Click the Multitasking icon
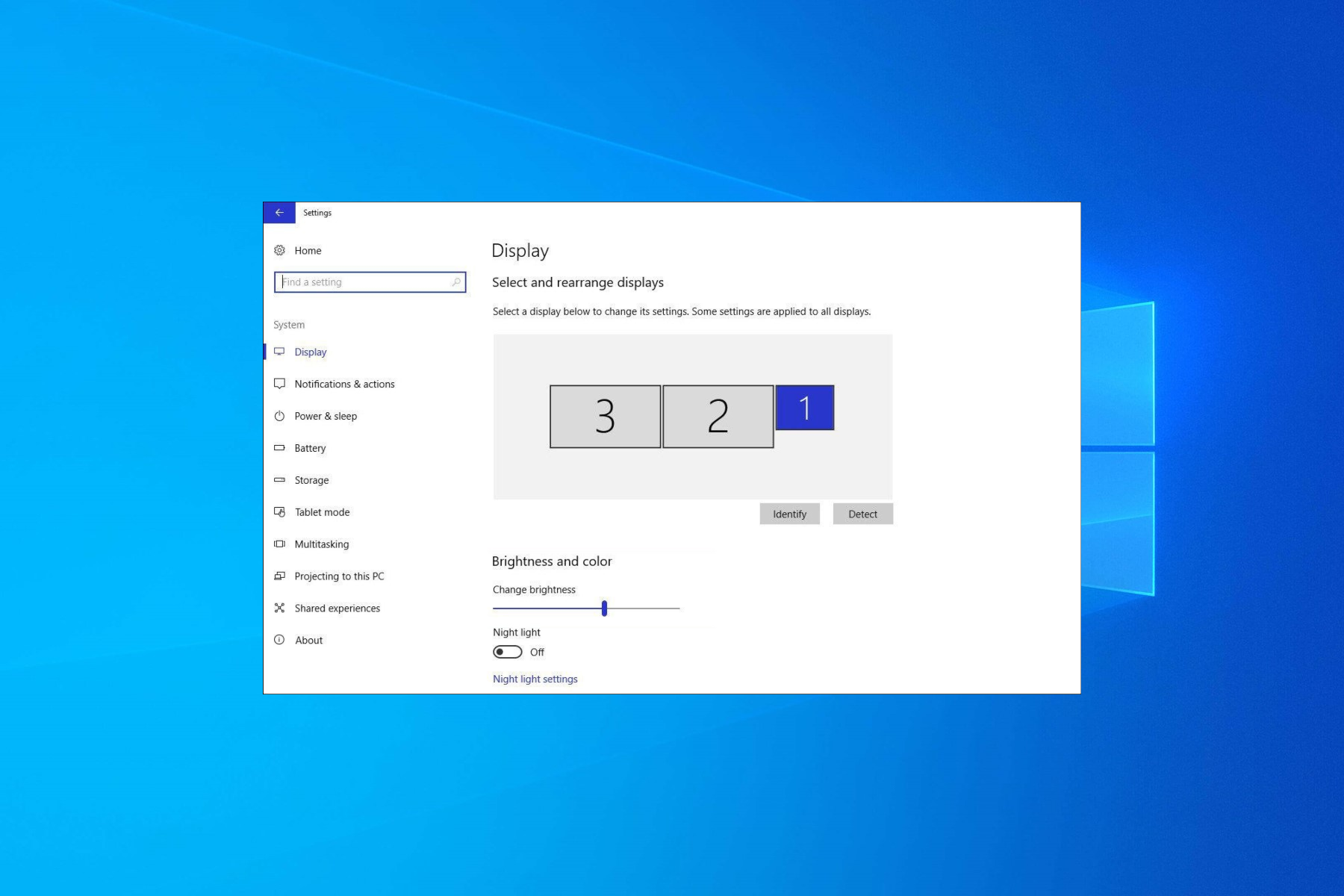The height and width of the screenshot is (896, 1344). tap(279, 544)
